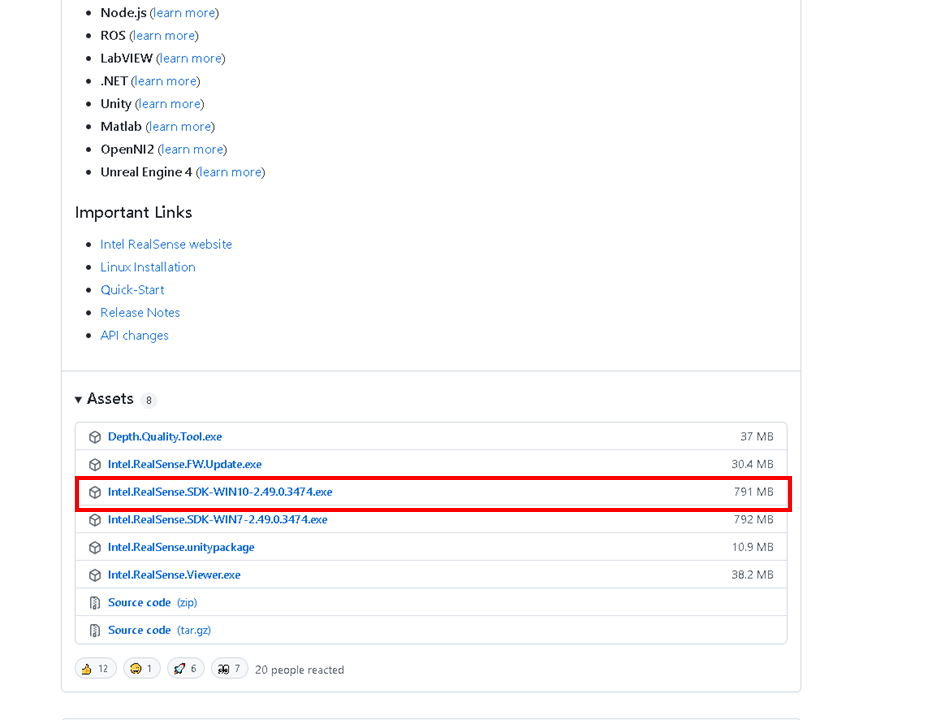The height and width of the screenshot is (720, 928).
Task: Open OpenNI2 learn more link
Action: pos(192,150)
